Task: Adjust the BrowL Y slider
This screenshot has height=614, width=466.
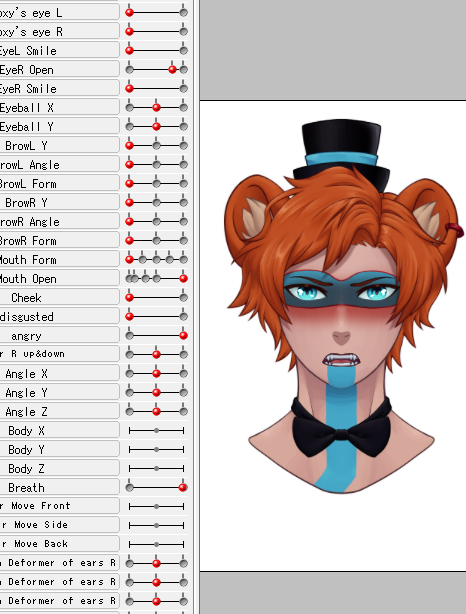Action: click(156, 145)
